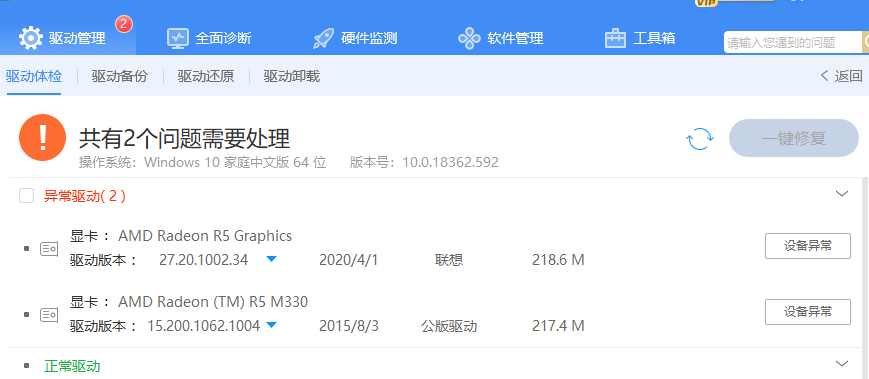Viewport: 869px width, 379px height.
Task: Click the AMD Radeon R5 Graphics device icon
Action: click(x=49, y=249)
